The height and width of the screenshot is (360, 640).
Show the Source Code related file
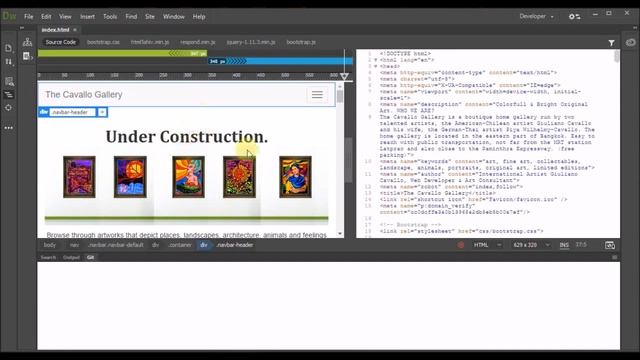point(60,42)
